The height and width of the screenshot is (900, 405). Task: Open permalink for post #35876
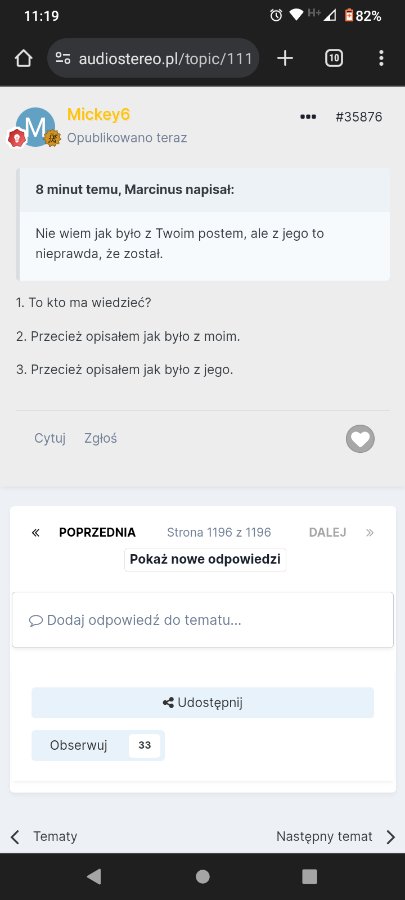pos(359,117)
